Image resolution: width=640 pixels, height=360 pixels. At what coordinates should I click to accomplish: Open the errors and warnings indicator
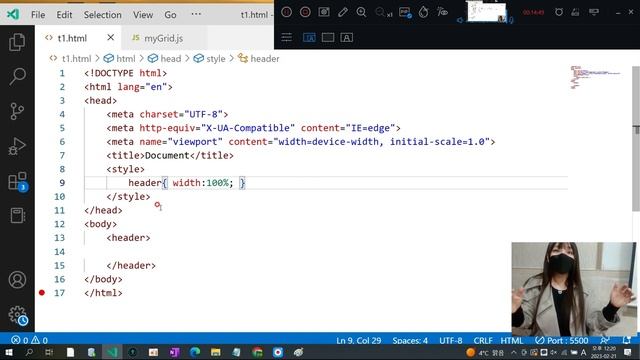29,340
